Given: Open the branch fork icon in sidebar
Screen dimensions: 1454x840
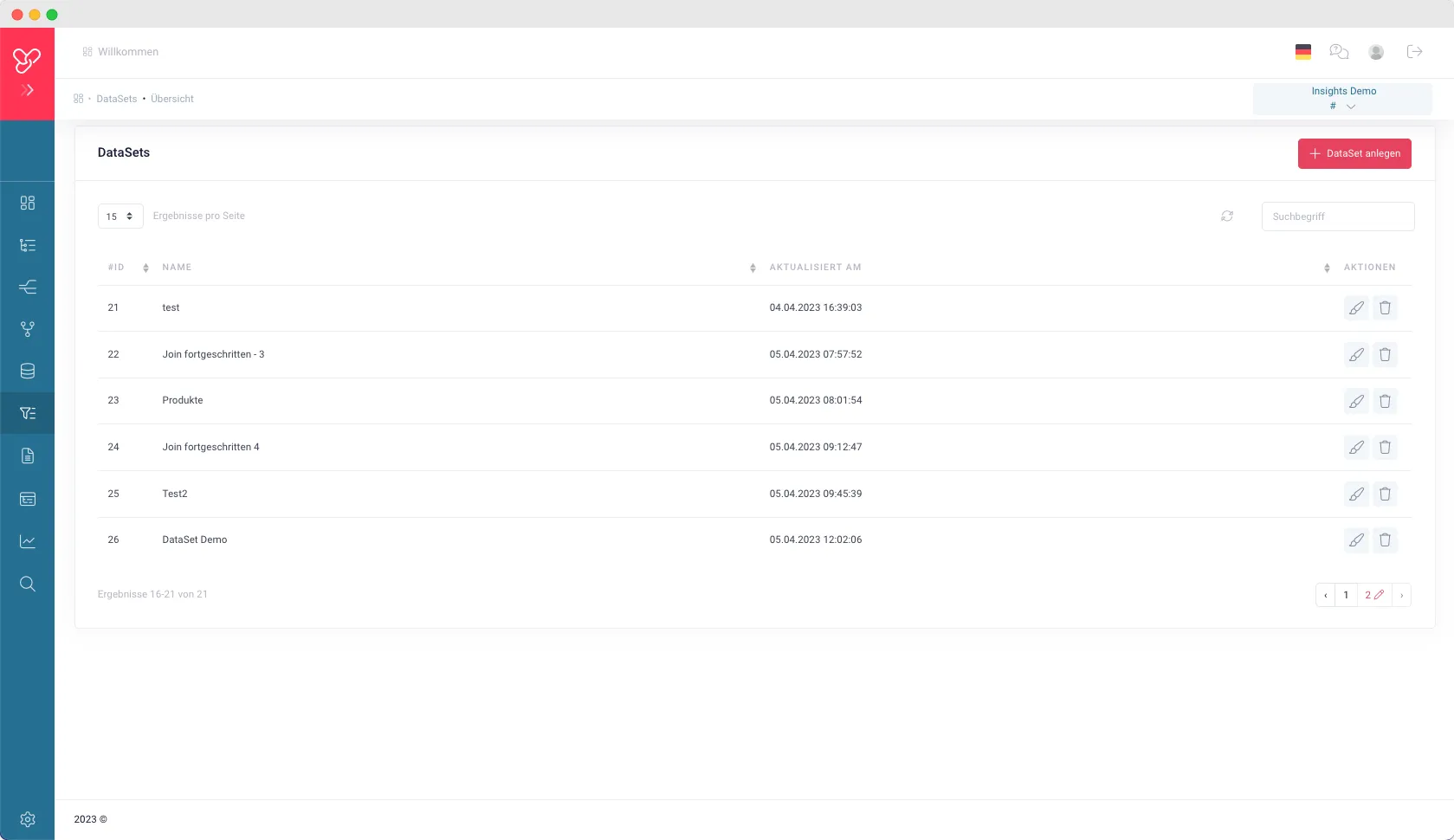Looking at the screenshot, I should pos(28,329).
